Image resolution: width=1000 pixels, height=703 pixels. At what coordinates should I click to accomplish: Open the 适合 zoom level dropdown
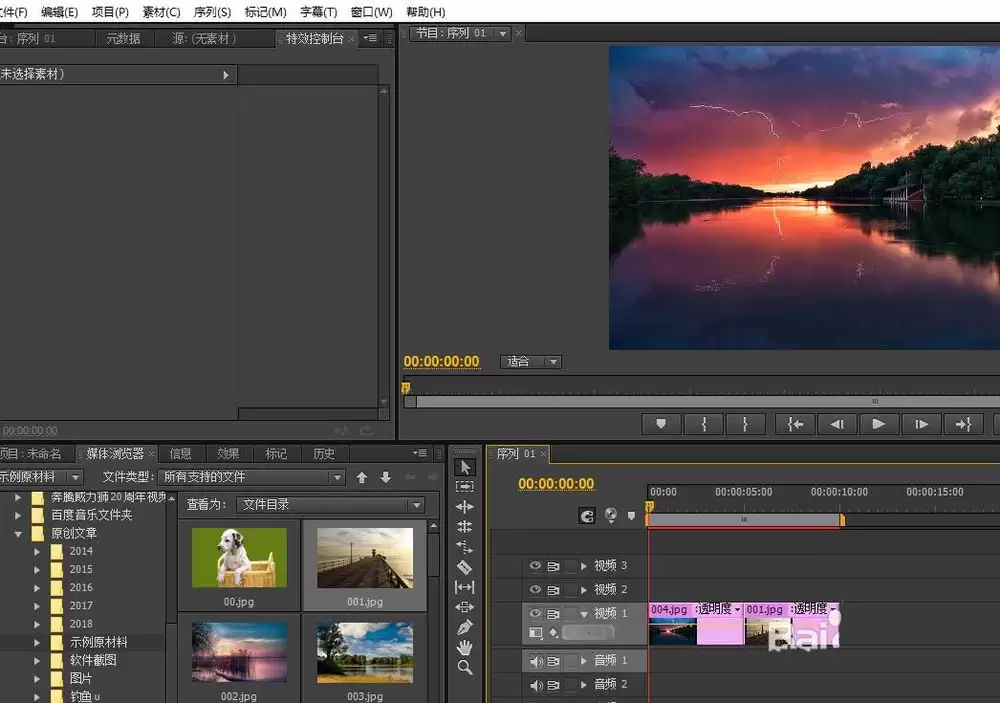click(530, 362)
